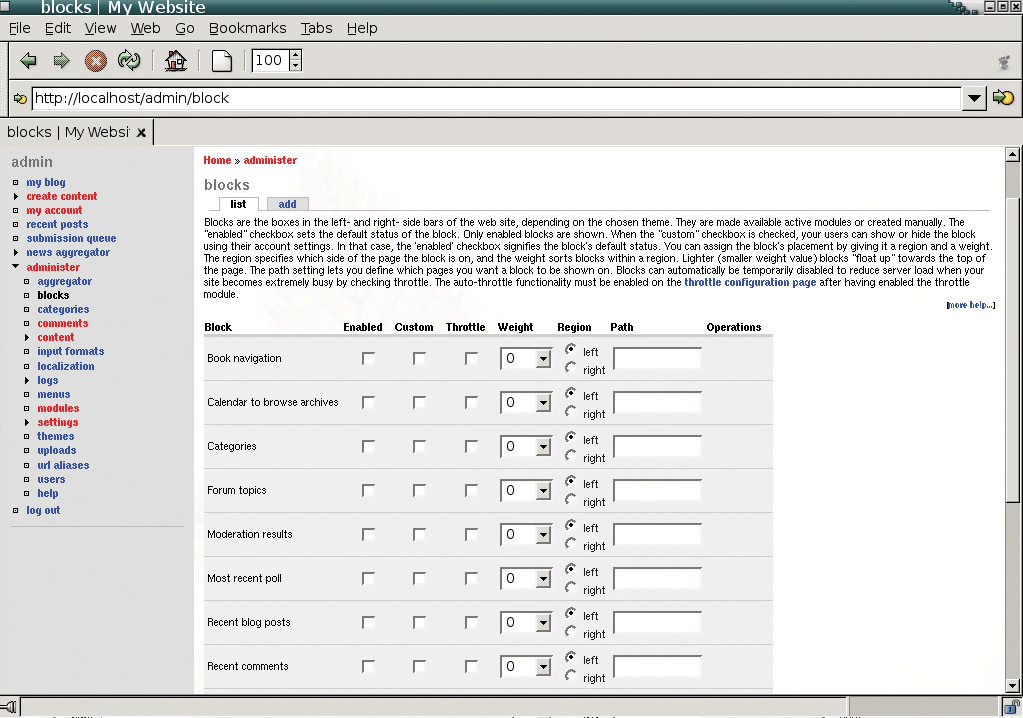Click the scroll down arrow button

pos(1012,685)
